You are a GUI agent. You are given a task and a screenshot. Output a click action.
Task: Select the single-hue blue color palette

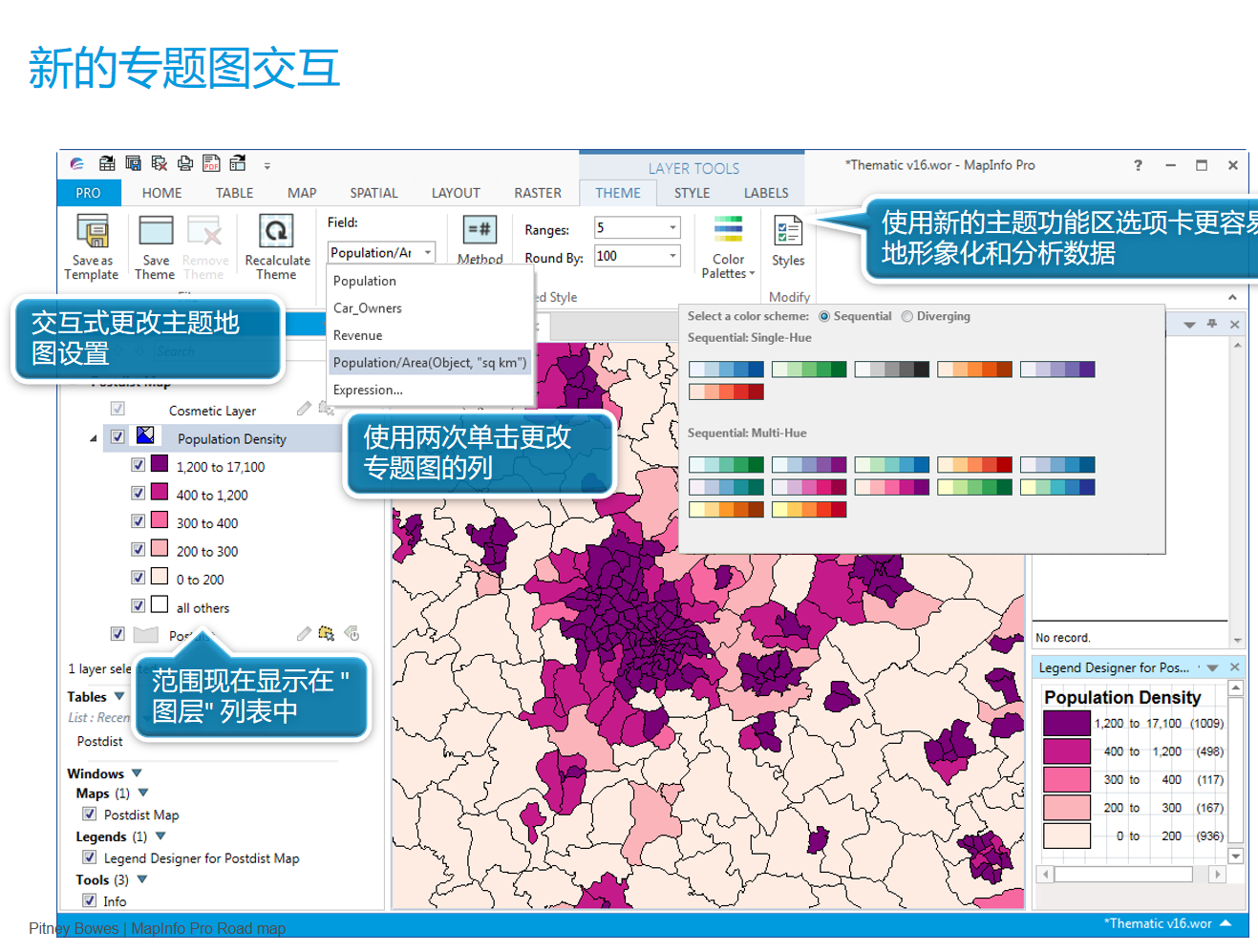tap(726, 370)
